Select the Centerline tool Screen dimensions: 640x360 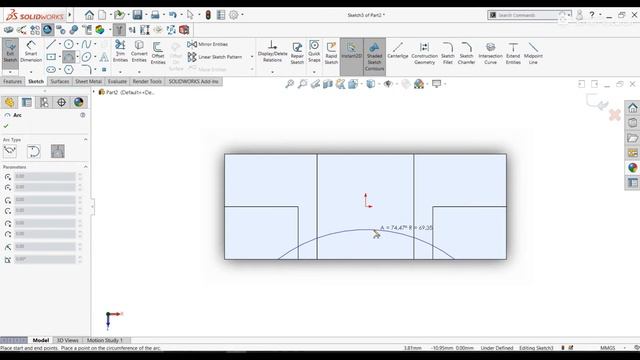[398, 51]
